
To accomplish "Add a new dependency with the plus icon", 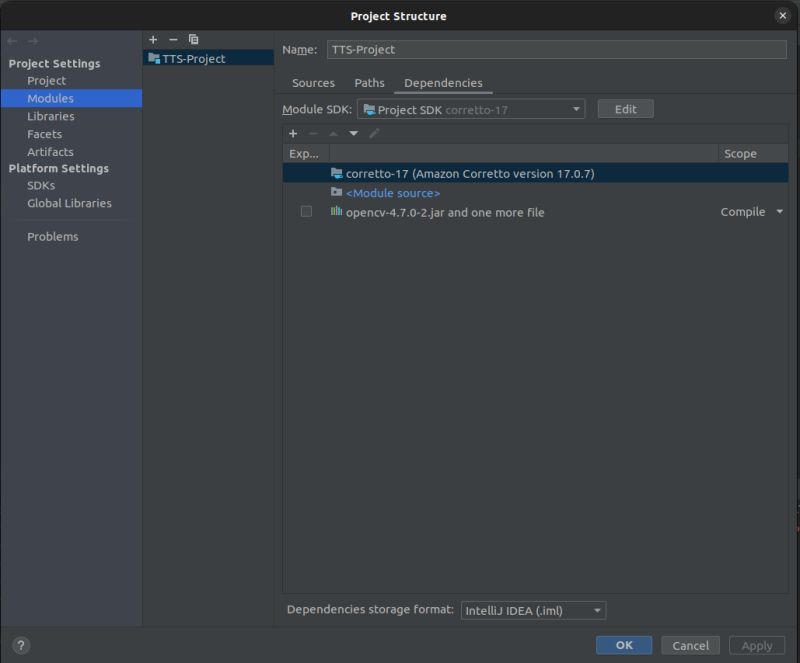I will tap(292, 133).
